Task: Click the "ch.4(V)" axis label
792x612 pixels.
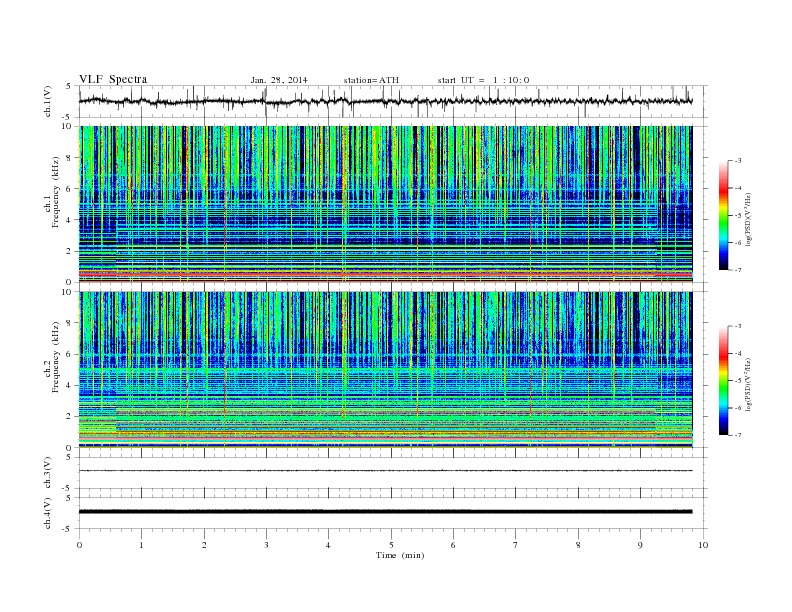Action: (x=48, y=513)
